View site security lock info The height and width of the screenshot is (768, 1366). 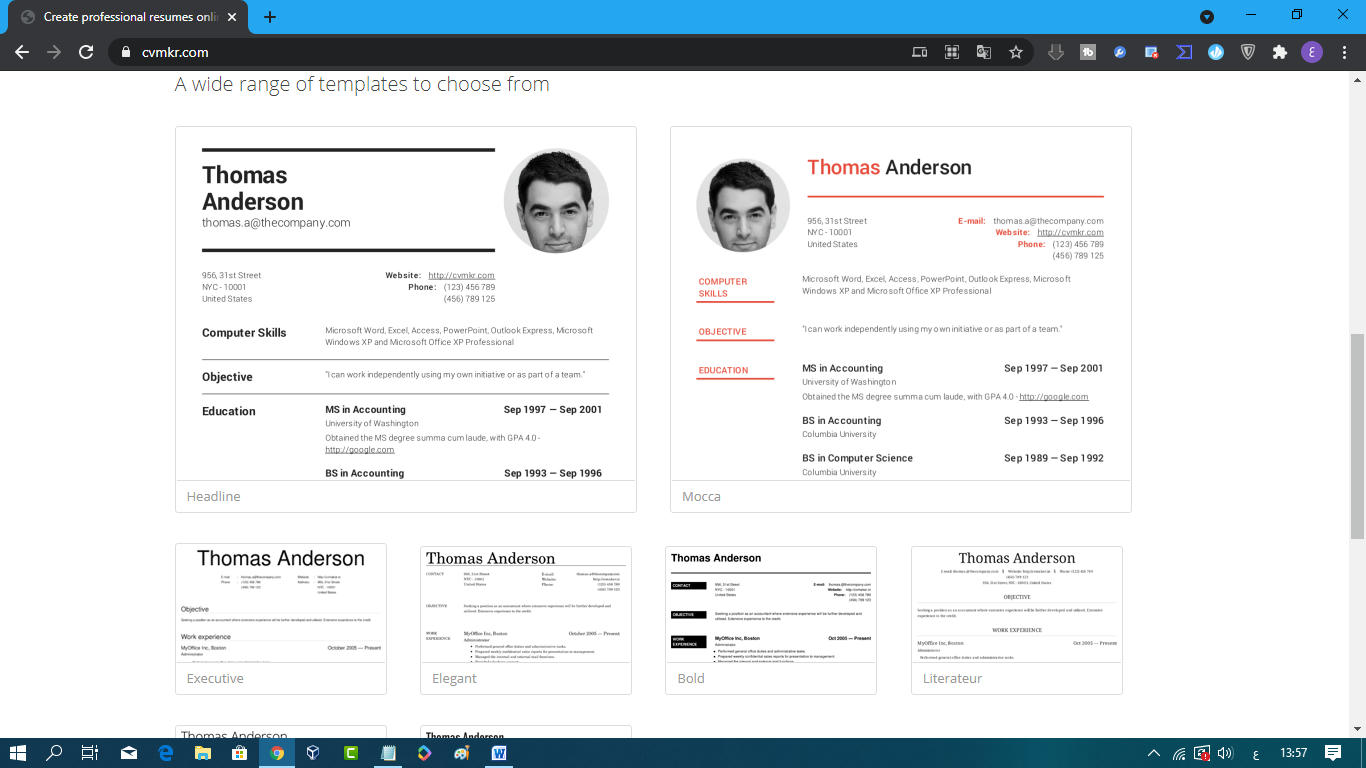(125, 52)
